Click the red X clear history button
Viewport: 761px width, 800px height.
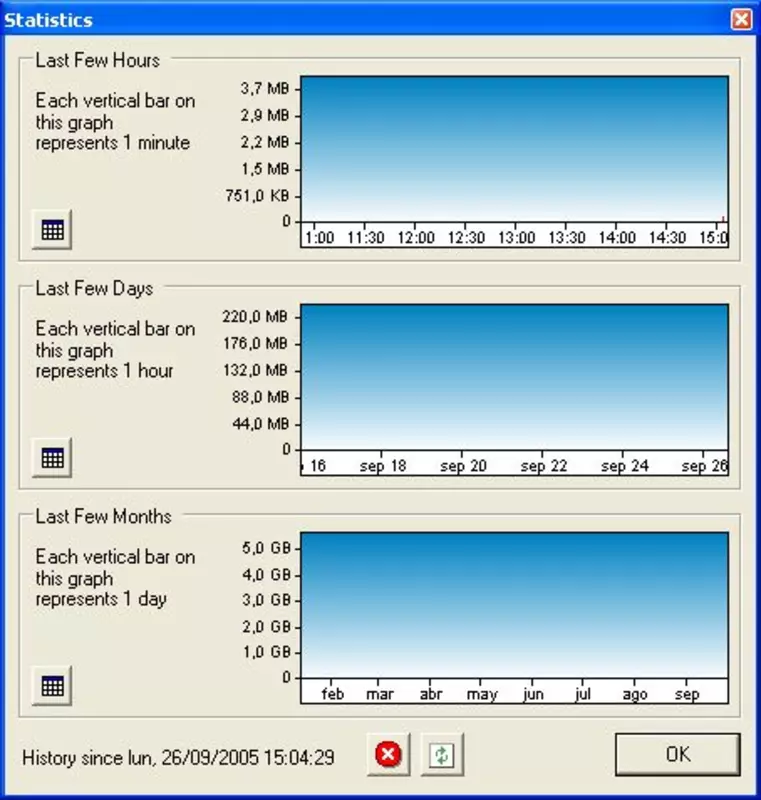[x=388, y=755]
